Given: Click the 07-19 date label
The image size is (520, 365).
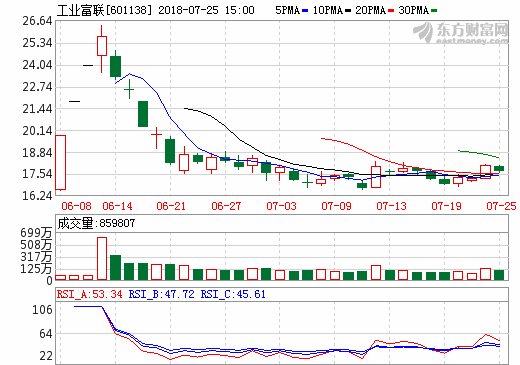Looking at the screenshot, I should (446, 206).
